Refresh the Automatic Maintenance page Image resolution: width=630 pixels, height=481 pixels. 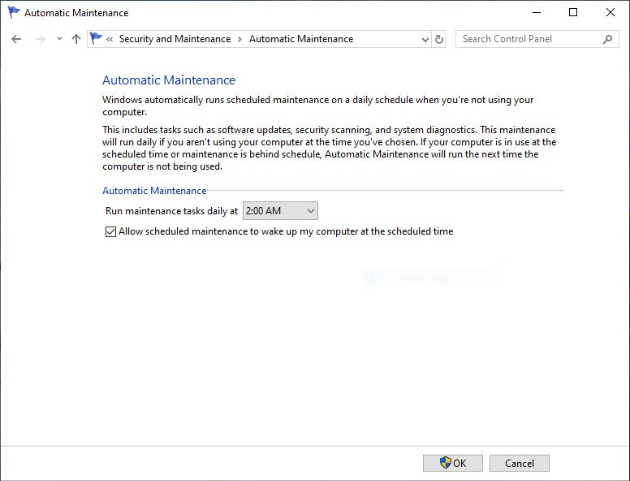[x=439, y=39]
